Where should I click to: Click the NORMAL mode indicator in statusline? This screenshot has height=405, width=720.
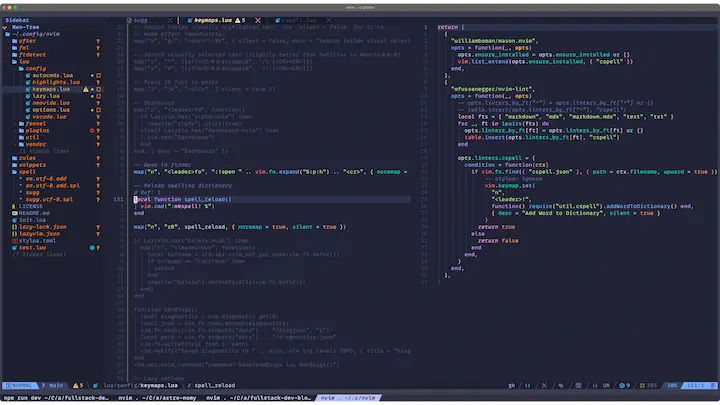20,385
